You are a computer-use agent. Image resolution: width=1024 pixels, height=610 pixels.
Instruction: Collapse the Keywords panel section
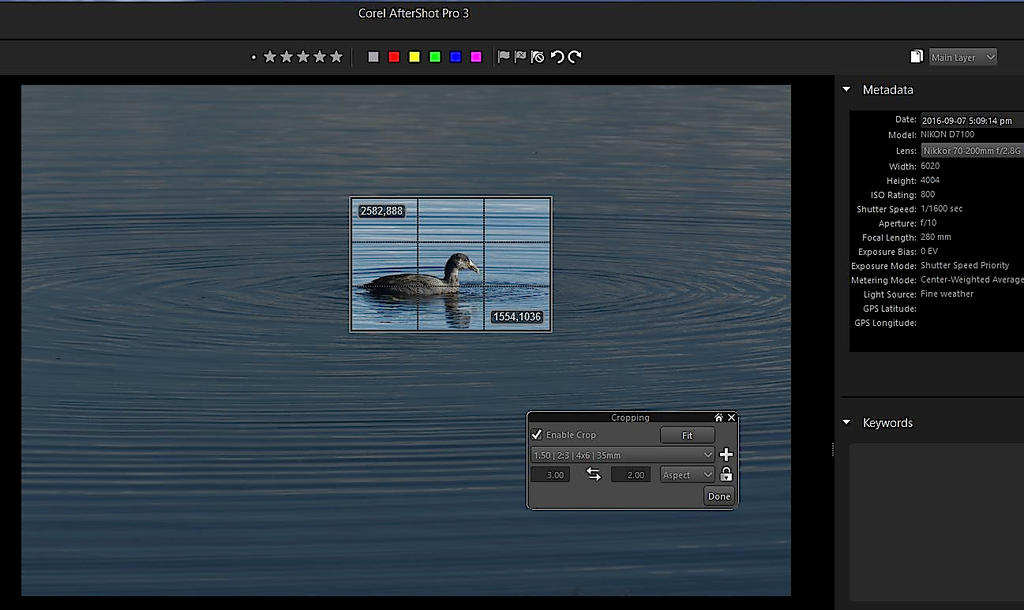click(x=846, y=423)
